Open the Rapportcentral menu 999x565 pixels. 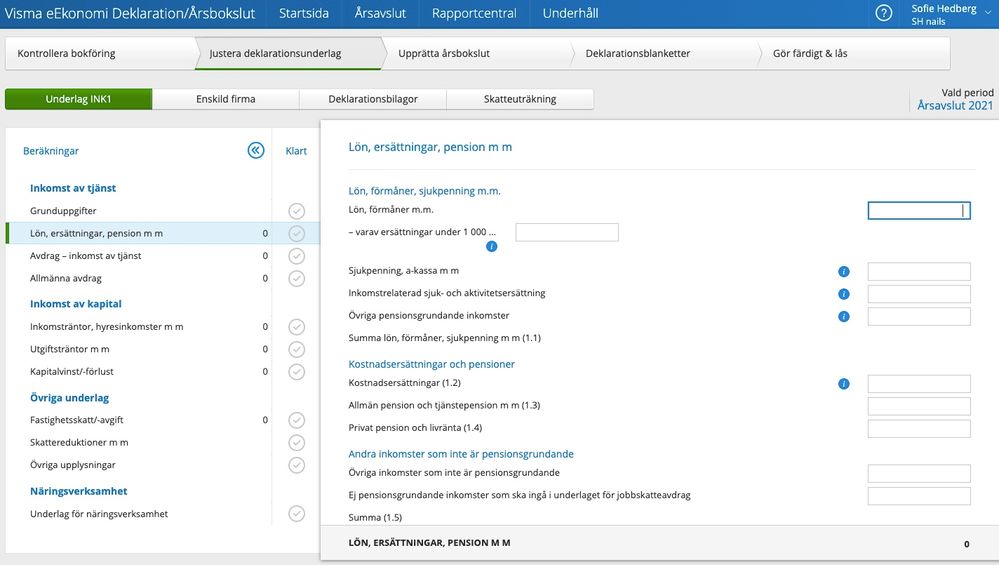(474, 14)
